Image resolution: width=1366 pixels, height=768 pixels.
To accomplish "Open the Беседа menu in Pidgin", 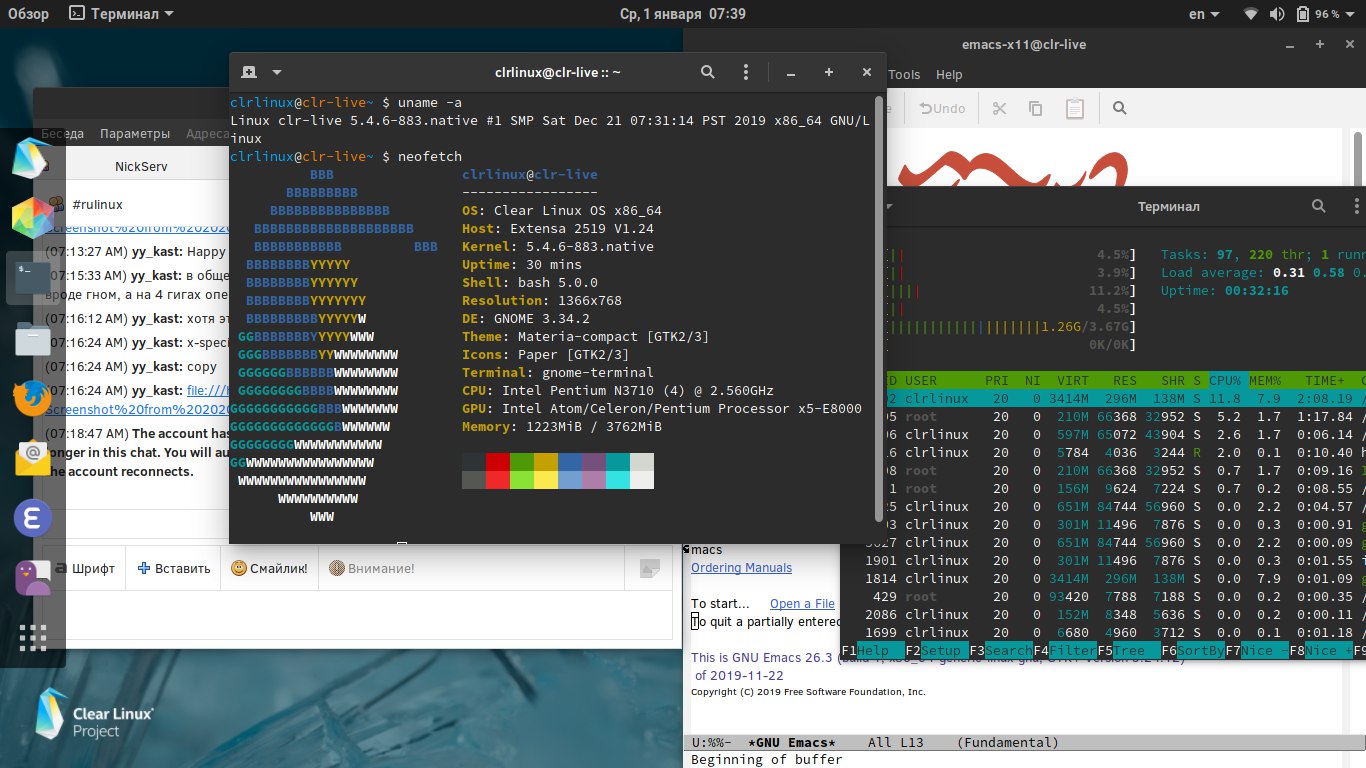I will [62, 133].
